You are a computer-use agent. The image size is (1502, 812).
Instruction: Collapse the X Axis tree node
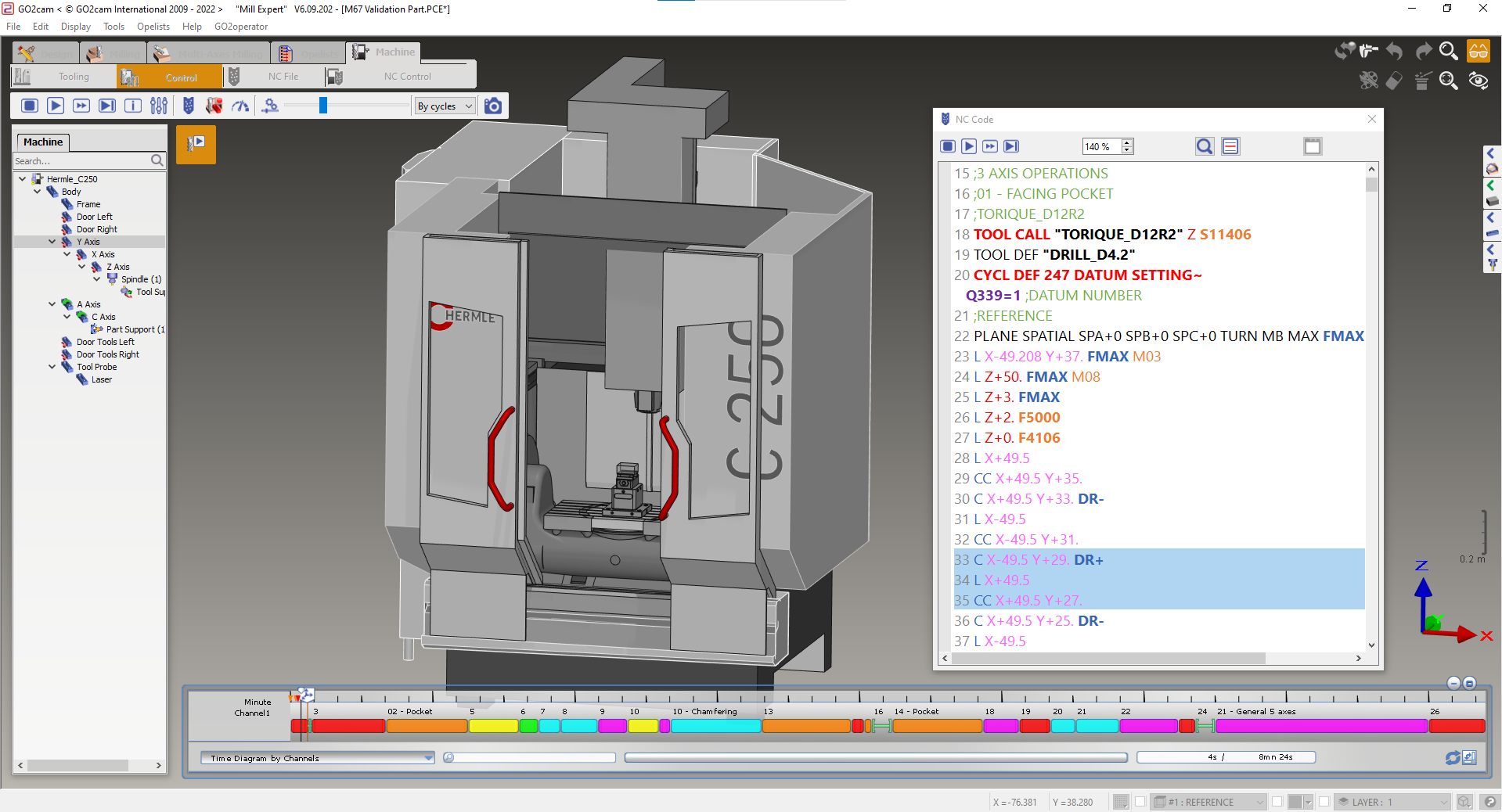click(67, 254)
